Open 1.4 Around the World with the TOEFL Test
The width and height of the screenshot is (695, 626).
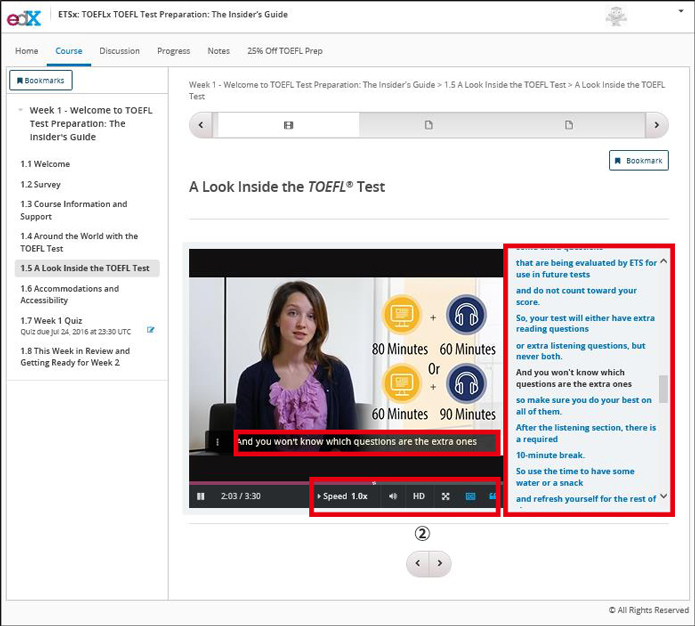tap(79, 242)
